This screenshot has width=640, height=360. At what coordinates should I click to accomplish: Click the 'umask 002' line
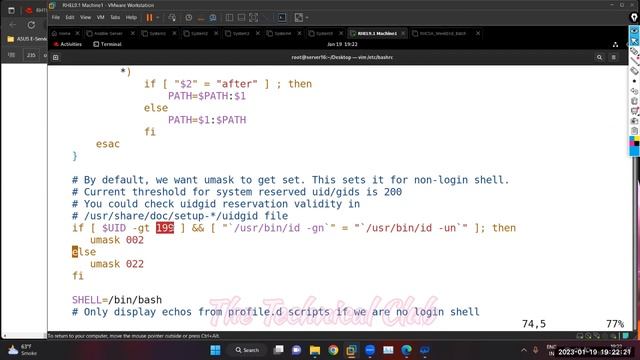117,240
